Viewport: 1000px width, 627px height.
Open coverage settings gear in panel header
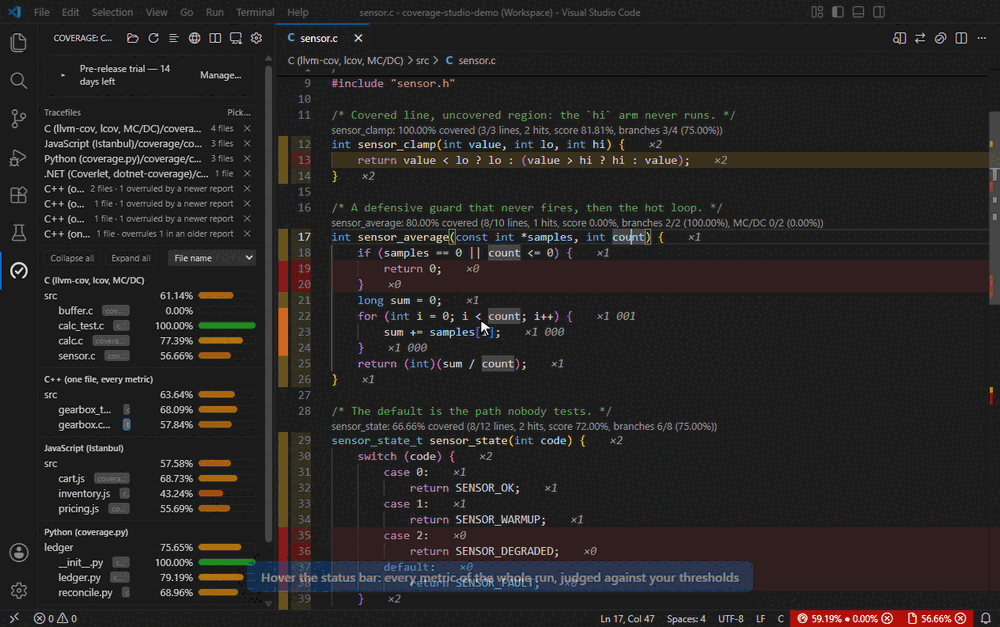click(256, 38)
